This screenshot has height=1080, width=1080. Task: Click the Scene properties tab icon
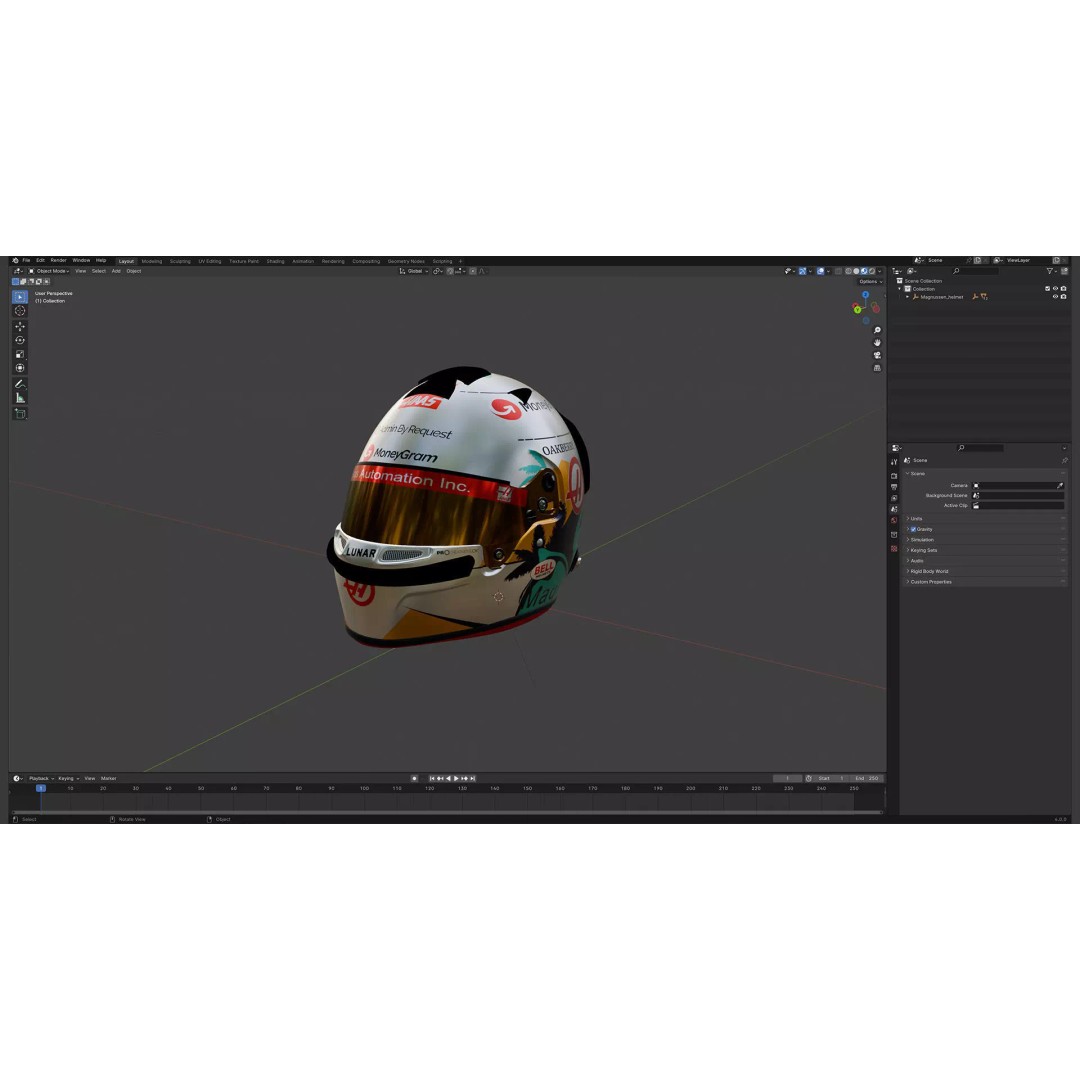tap(895, 507)
